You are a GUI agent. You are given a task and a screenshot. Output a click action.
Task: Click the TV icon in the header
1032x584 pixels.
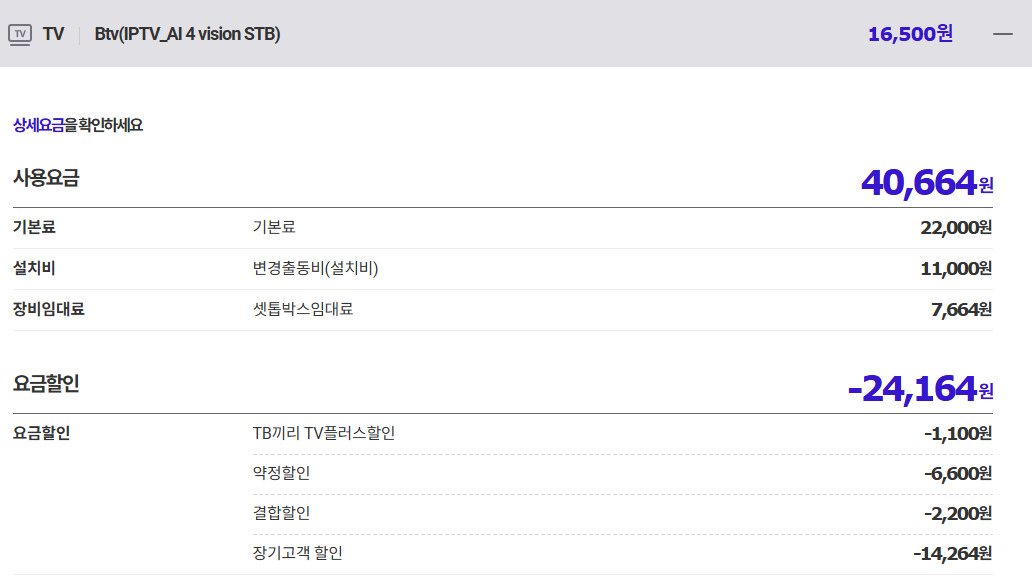20,34
